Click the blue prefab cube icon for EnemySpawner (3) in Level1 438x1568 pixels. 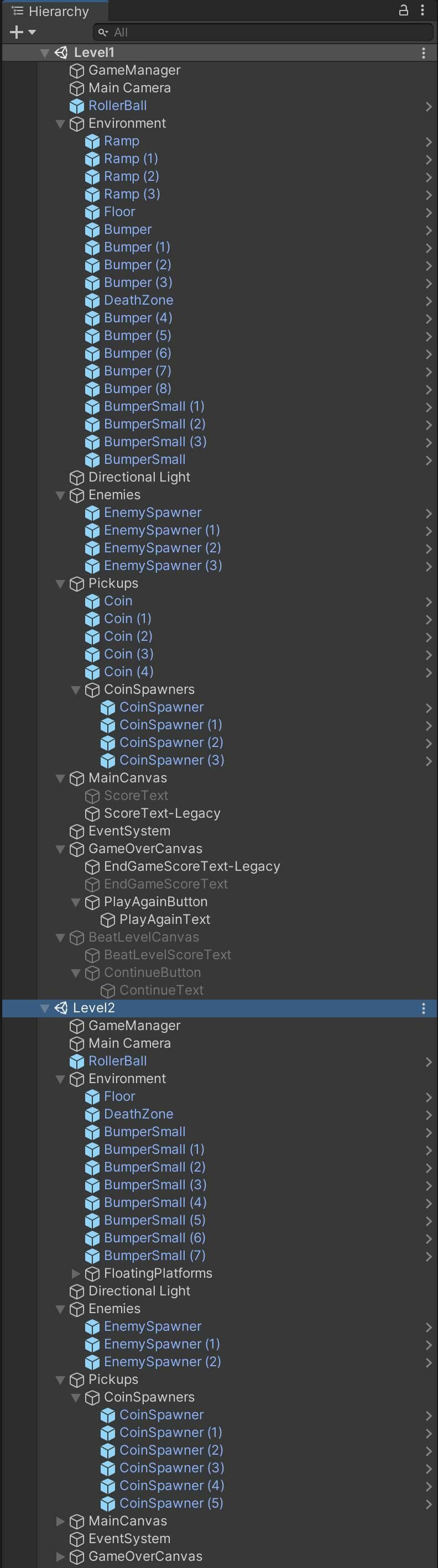[x=92, y=566]
